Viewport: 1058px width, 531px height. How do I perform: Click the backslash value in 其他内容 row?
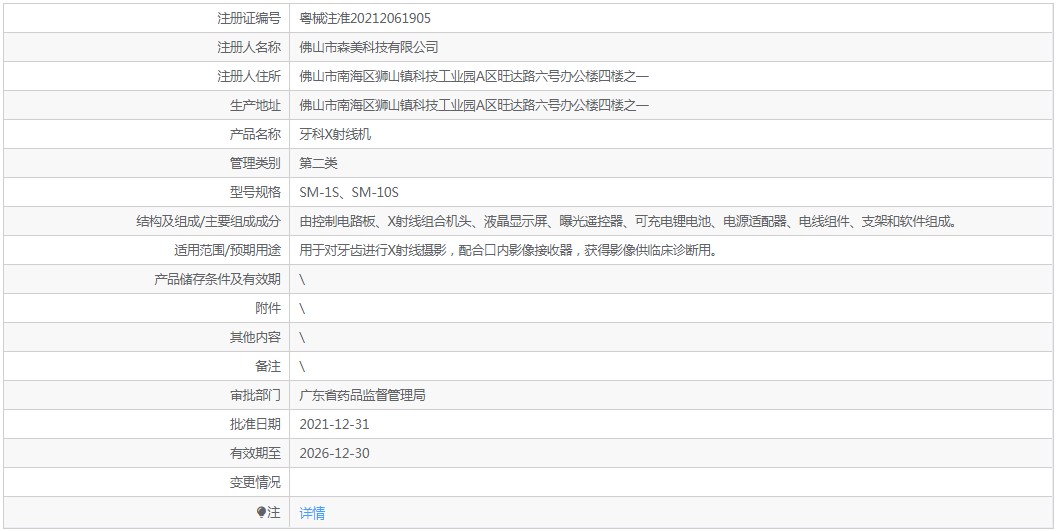[x=302, y=337]
